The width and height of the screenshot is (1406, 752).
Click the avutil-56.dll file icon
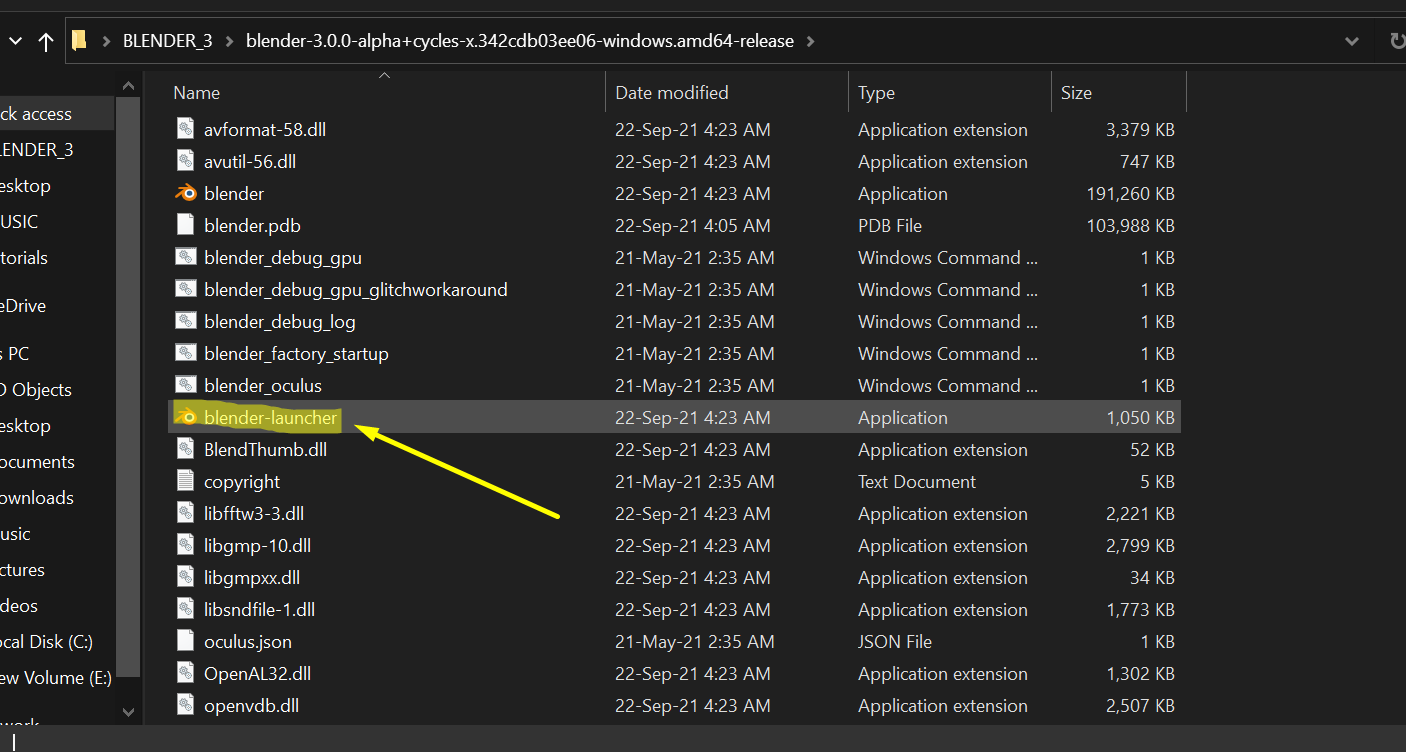click(185, 161)
